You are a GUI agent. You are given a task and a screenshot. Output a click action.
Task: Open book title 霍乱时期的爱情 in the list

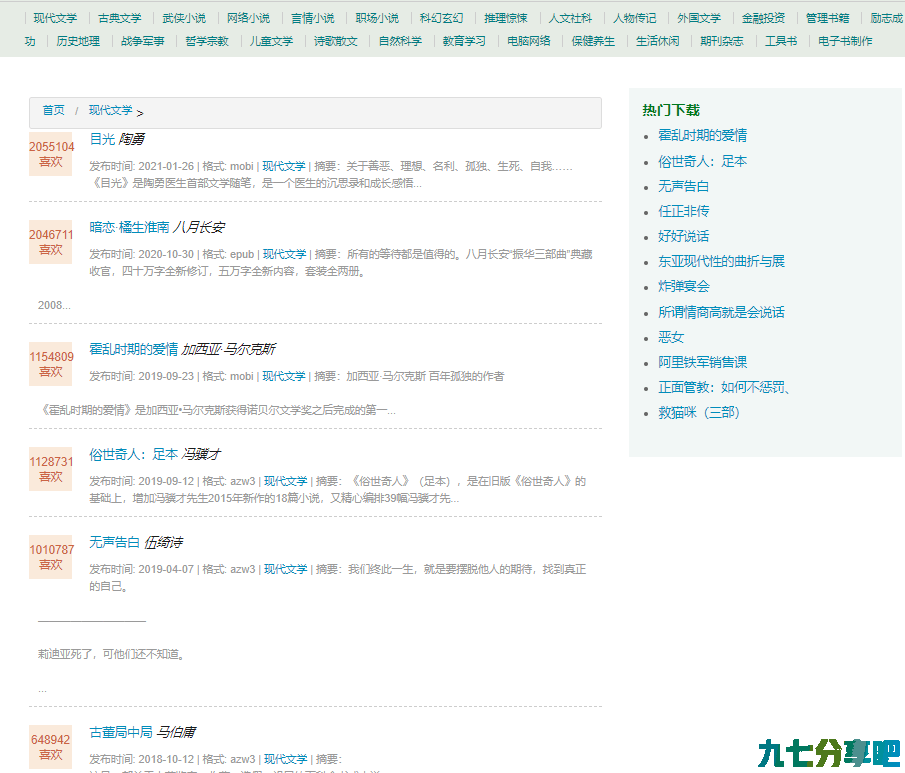[x=133, y=349]
